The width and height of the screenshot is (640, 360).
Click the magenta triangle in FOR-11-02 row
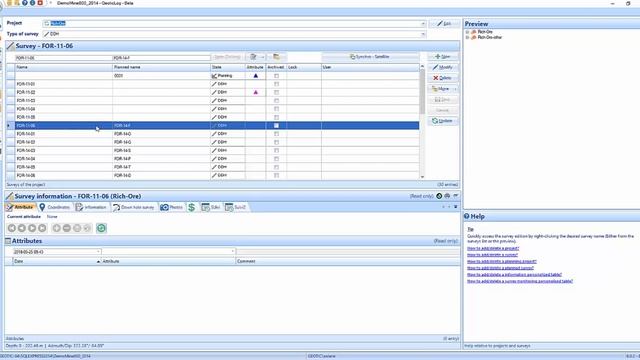point(256,92)
